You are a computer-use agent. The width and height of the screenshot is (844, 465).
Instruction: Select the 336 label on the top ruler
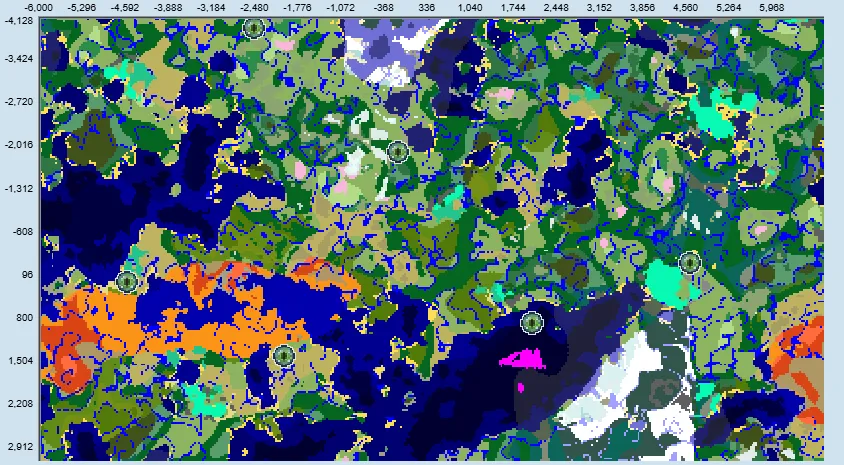click(426, 7)
